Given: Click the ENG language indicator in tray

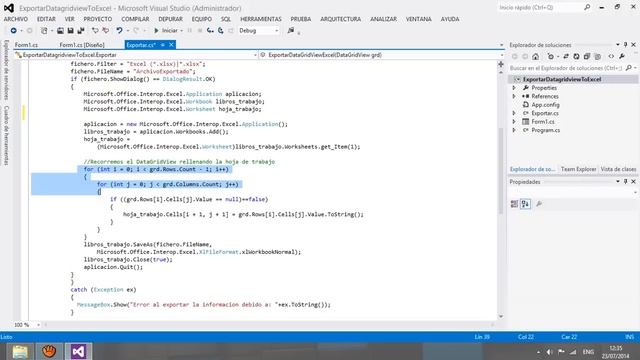Looking at the screenshot, I should click(588, 352).
